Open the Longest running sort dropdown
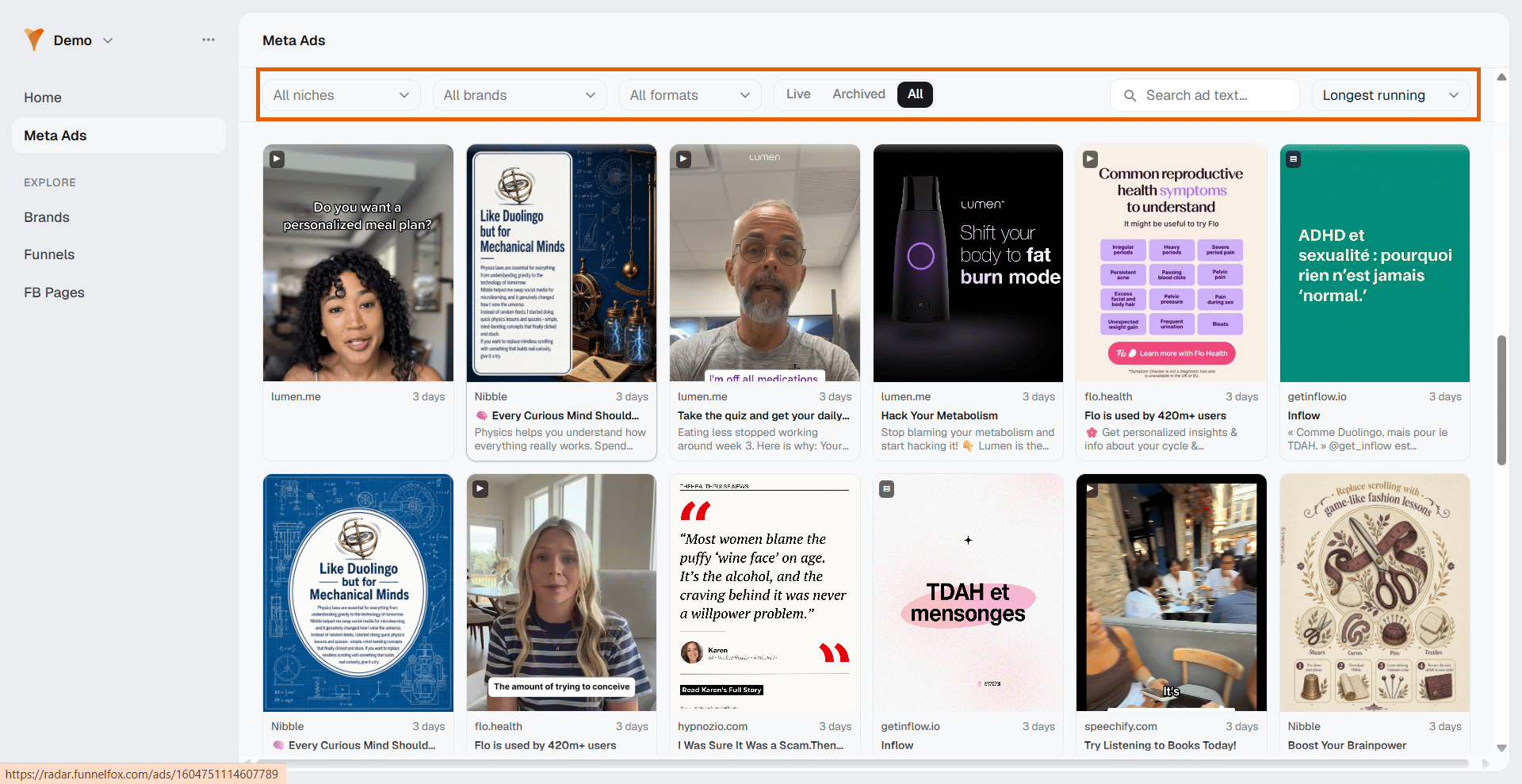Image resolution: width=1522 pixels, height=784 pixels. pos(1390,95)
